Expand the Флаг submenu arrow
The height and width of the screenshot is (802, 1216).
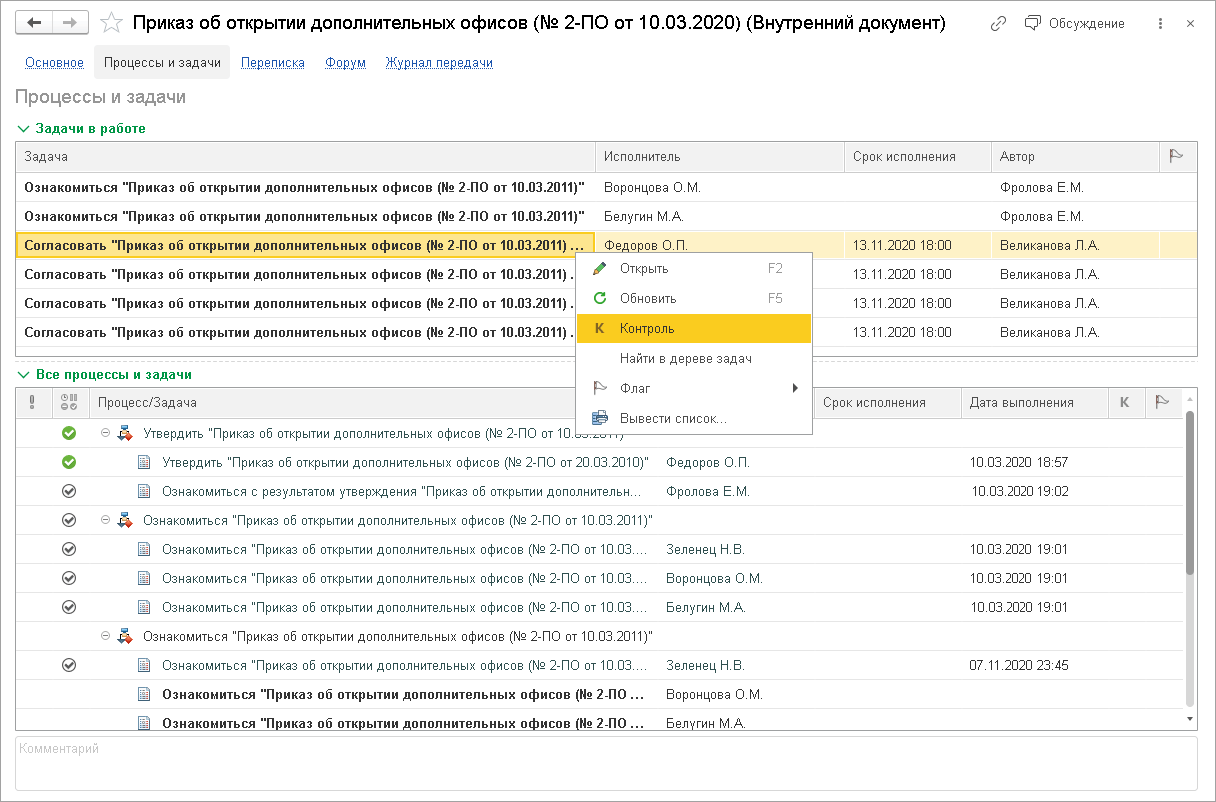pos(796,388)
